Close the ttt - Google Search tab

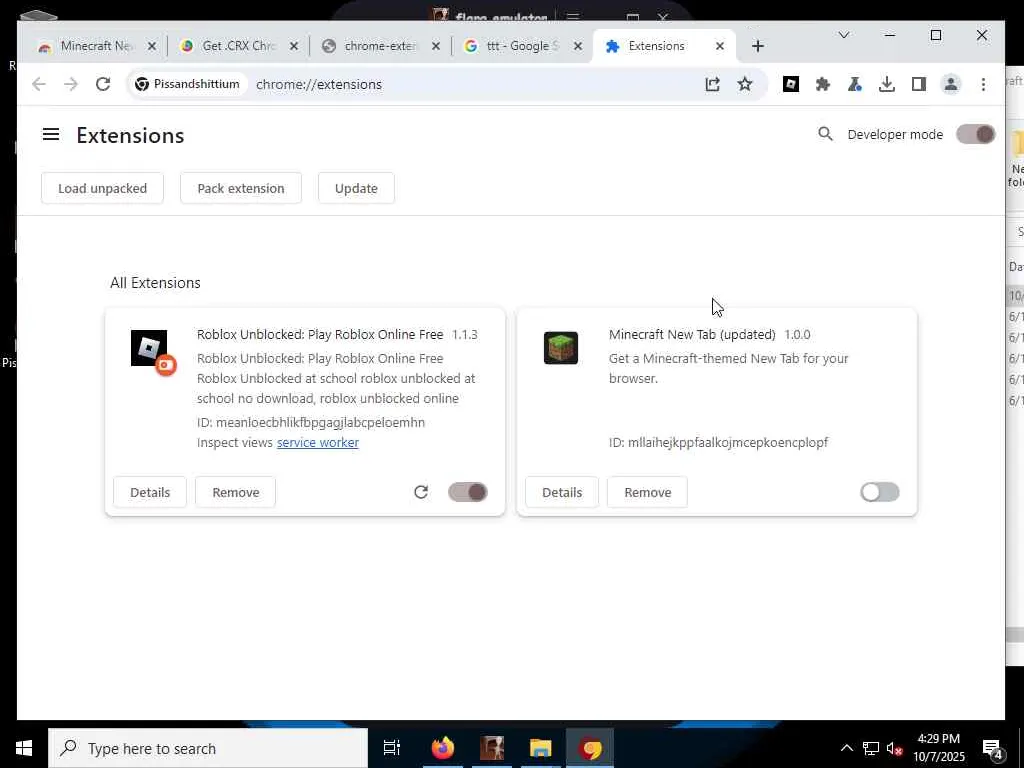tap(577, 46)
